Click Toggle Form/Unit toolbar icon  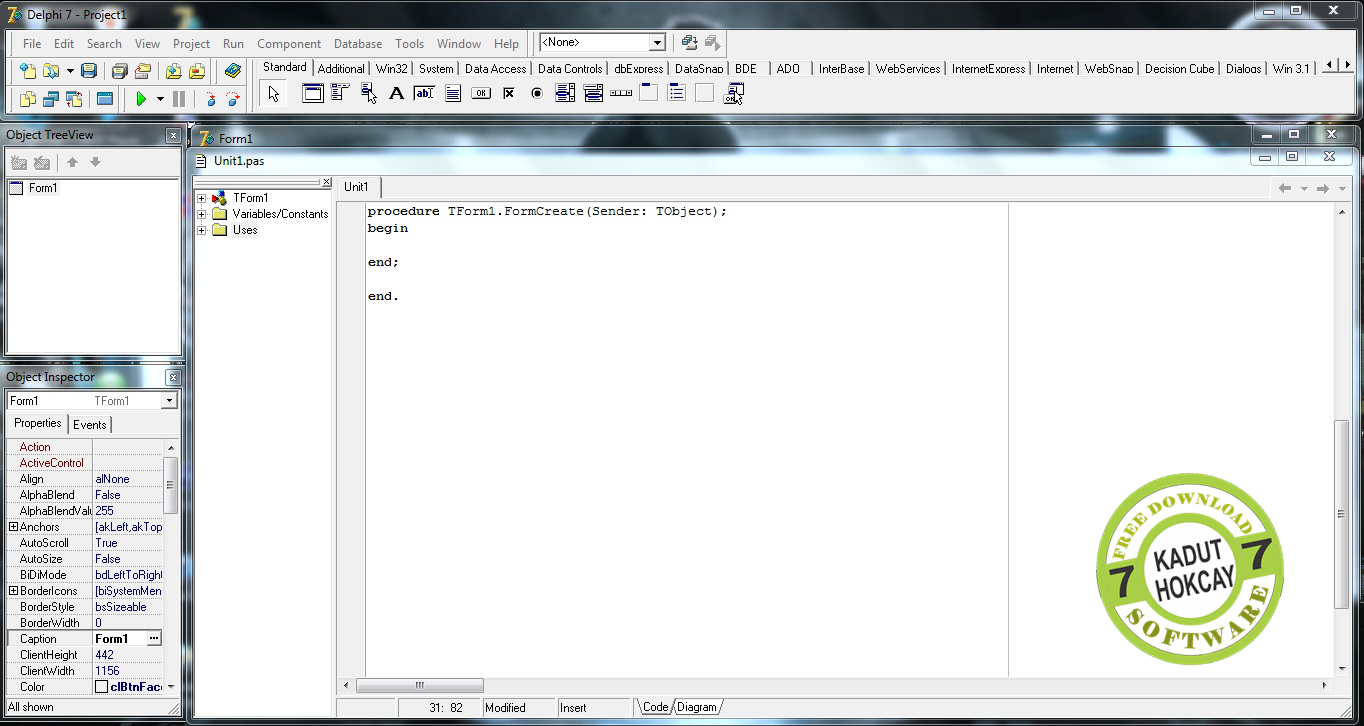74,99
